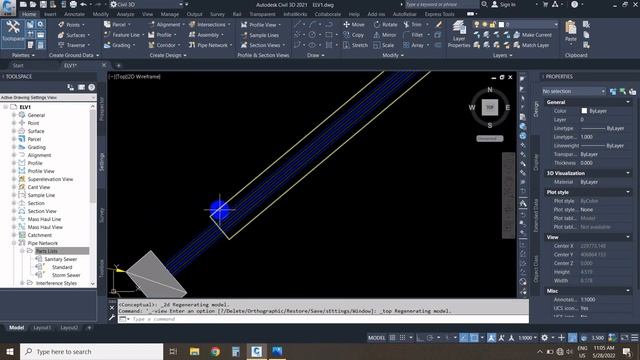Collapse the General section in Properties
The image size is (640, 360).
628,102
